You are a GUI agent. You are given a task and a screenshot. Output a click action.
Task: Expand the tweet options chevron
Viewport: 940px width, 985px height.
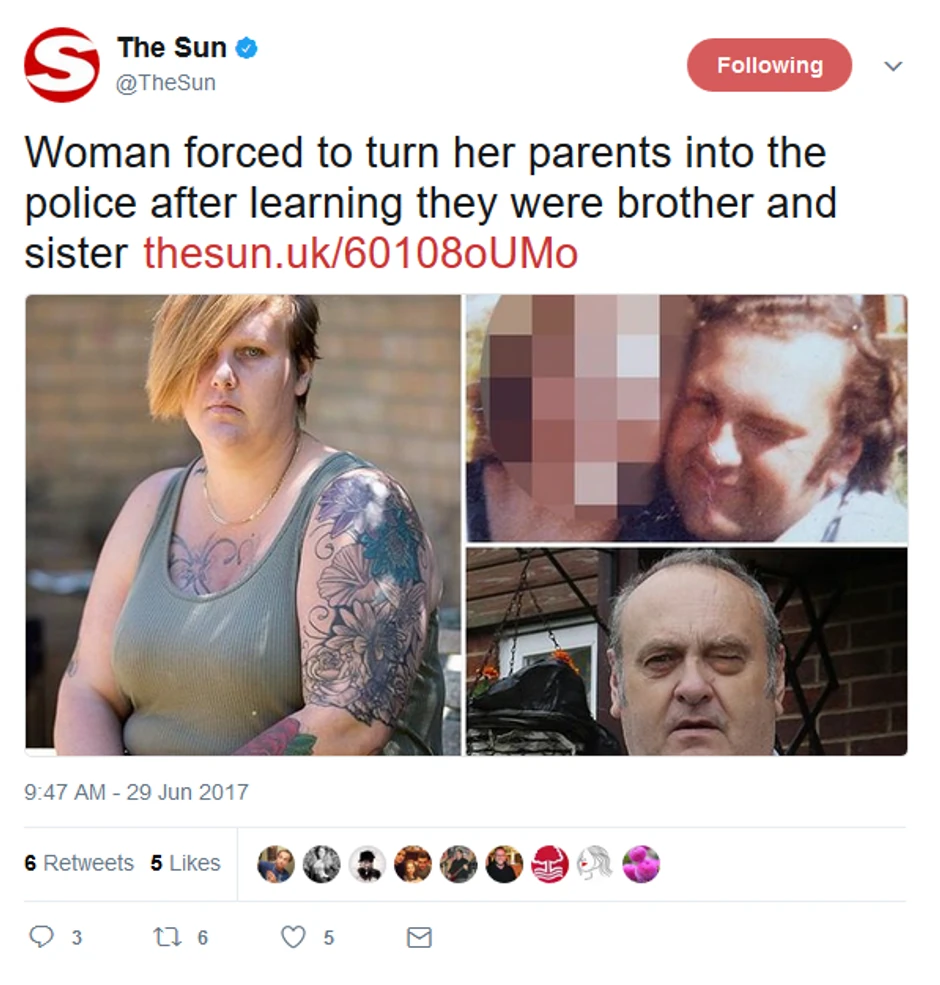click(893, 65)
